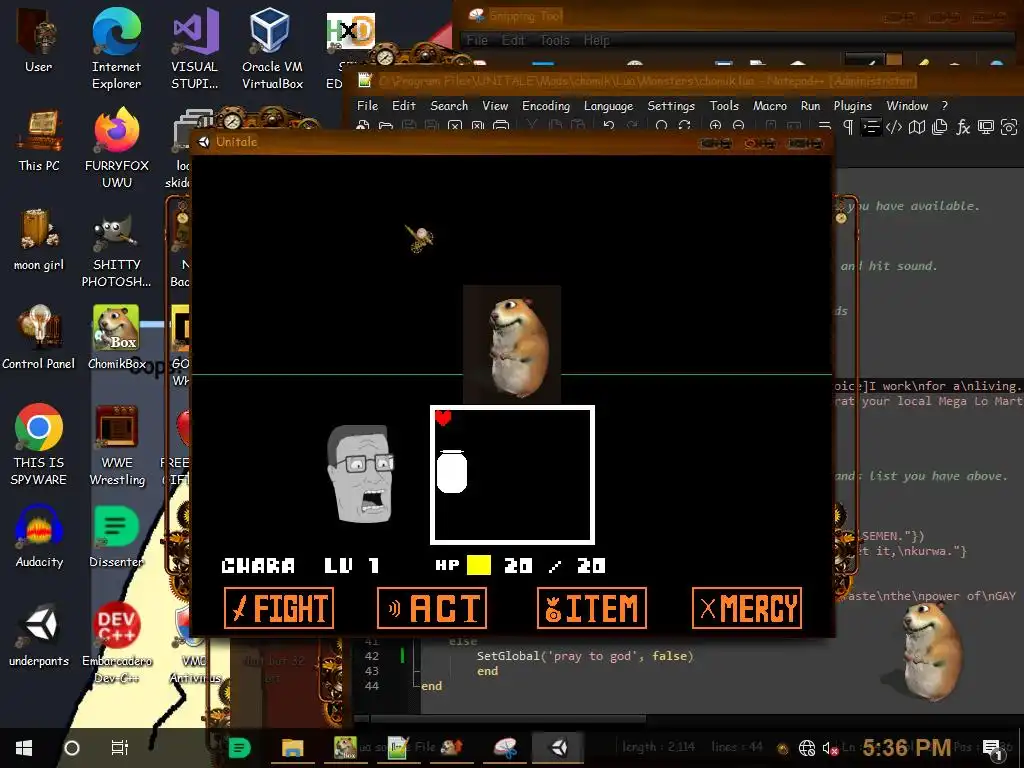1024x768 pixels.
Task: Select the Embarcadero Dev-C++ desktop icon
Action: (x=116, y=643)
